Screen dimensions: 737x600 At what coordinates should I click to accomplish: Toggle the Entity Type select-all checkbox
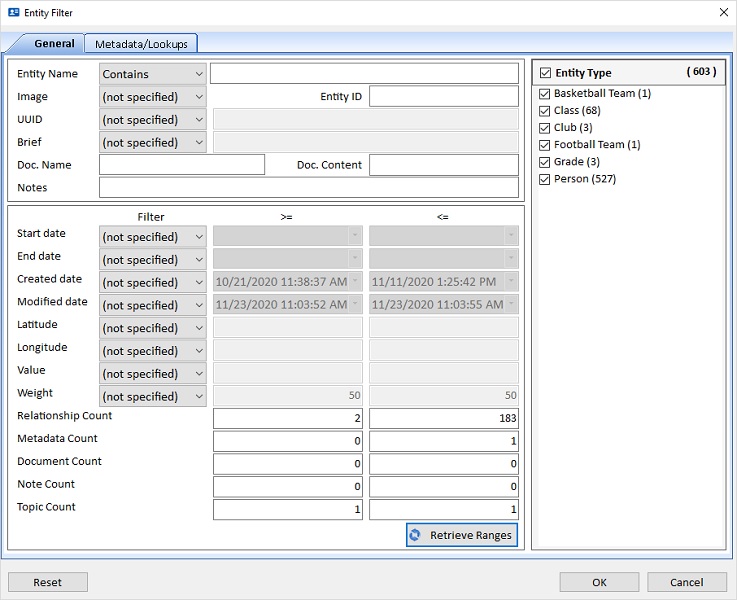pyautogui.click(x=545, y=73)
